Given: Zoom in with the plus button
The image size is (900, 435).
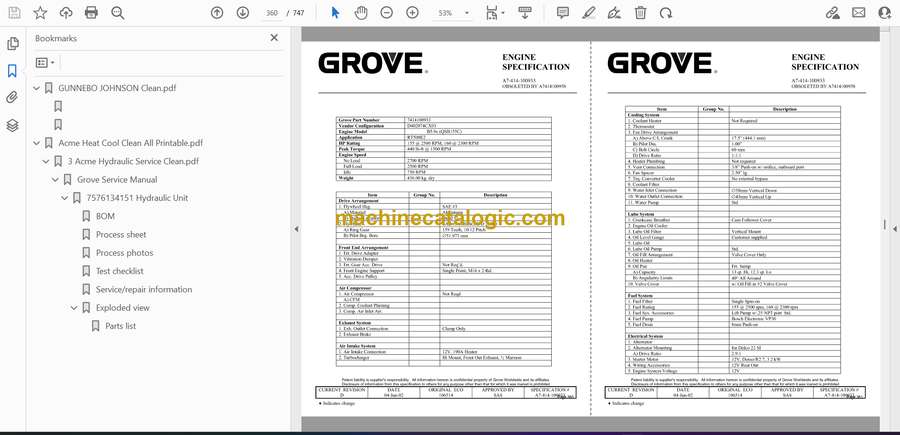Looking at the screenshot, I should (412, 13).
